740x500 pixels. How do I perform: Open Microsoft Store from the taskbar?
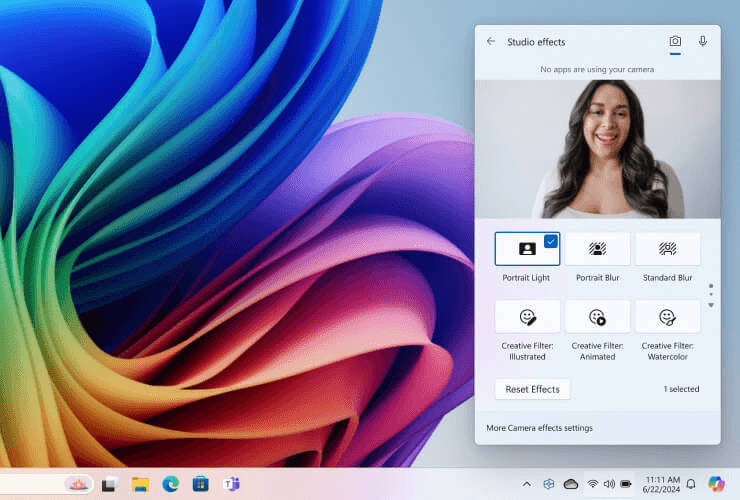tap(201, 484)
